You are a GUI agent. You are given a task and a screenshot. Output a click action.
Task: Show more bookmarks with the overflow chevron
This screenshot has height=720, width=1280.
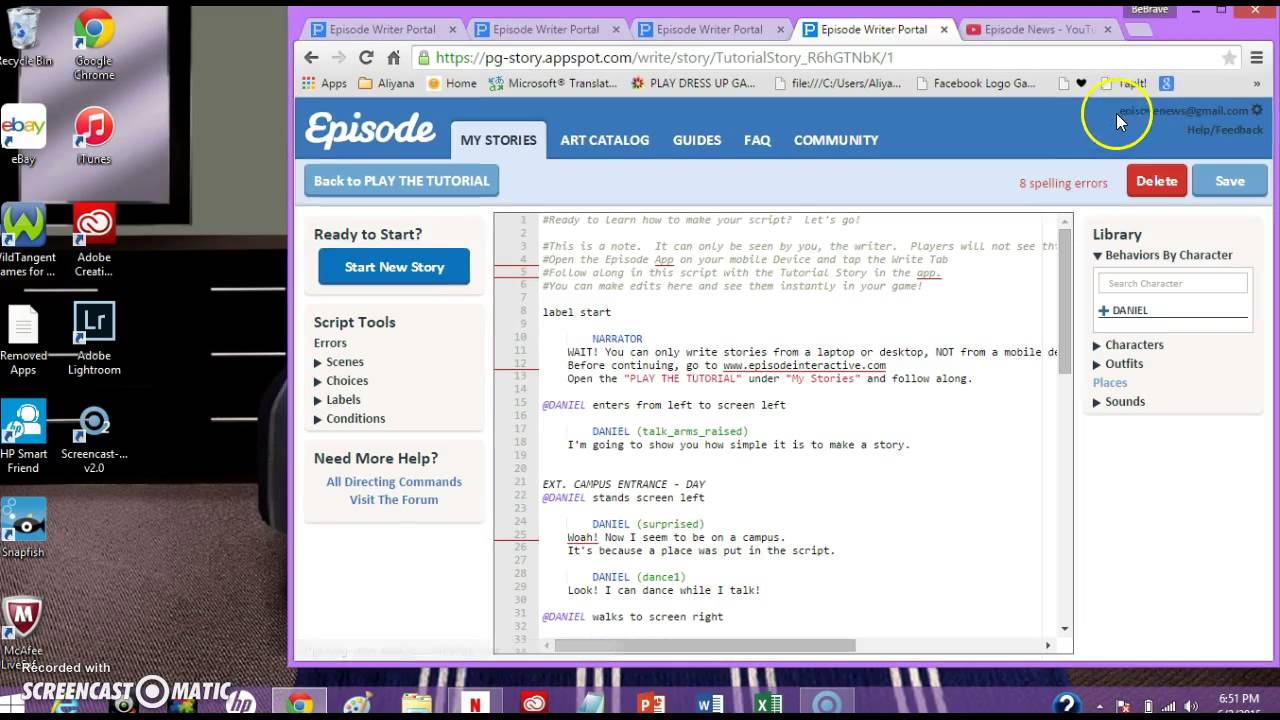(1257, 84)
